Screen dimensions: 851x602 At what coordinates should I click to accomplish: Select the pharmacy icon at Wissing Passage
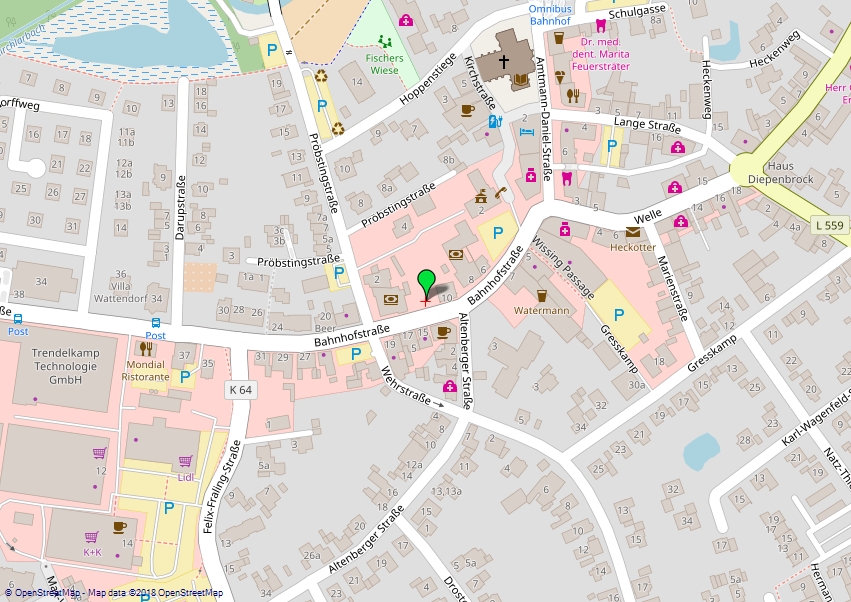click(x=565, y=229)
